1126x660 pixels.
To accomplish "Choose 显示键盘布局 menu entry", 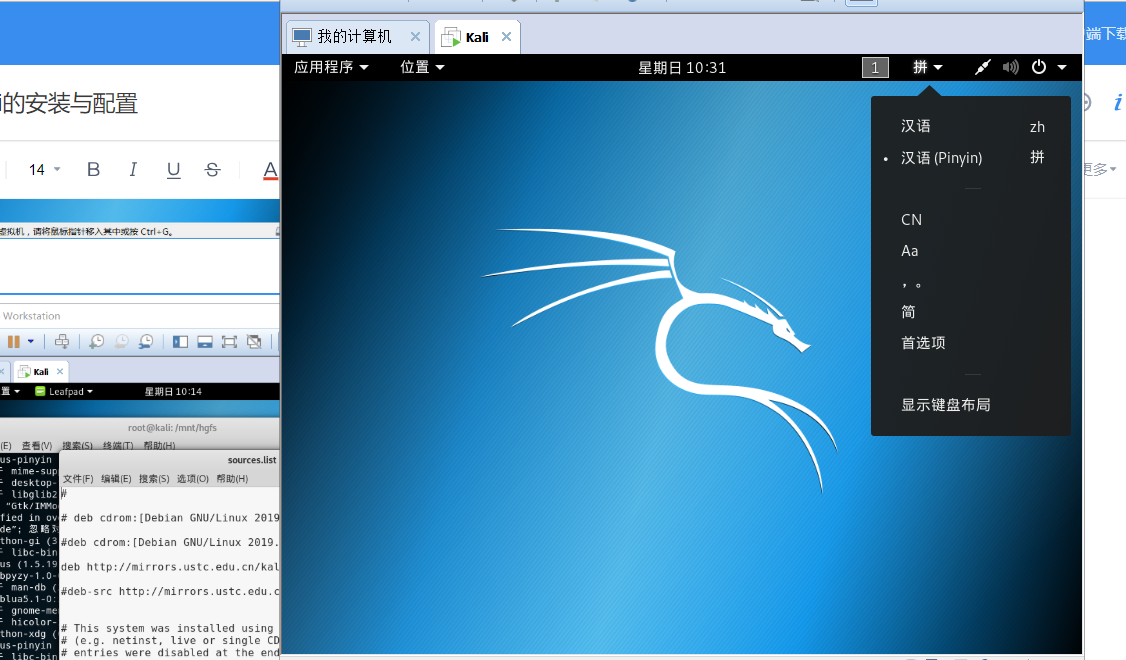I will [x=971, y=405].
